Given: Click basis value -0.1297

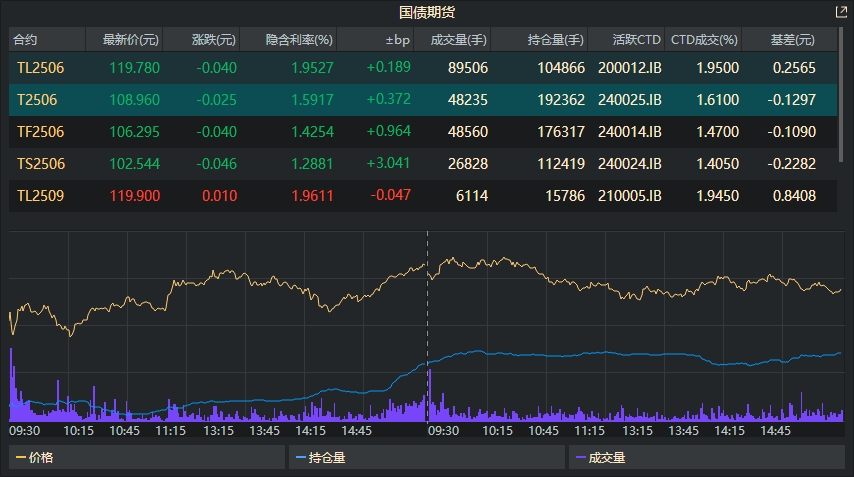Looking at the screenshot, I should click(791, 100).
